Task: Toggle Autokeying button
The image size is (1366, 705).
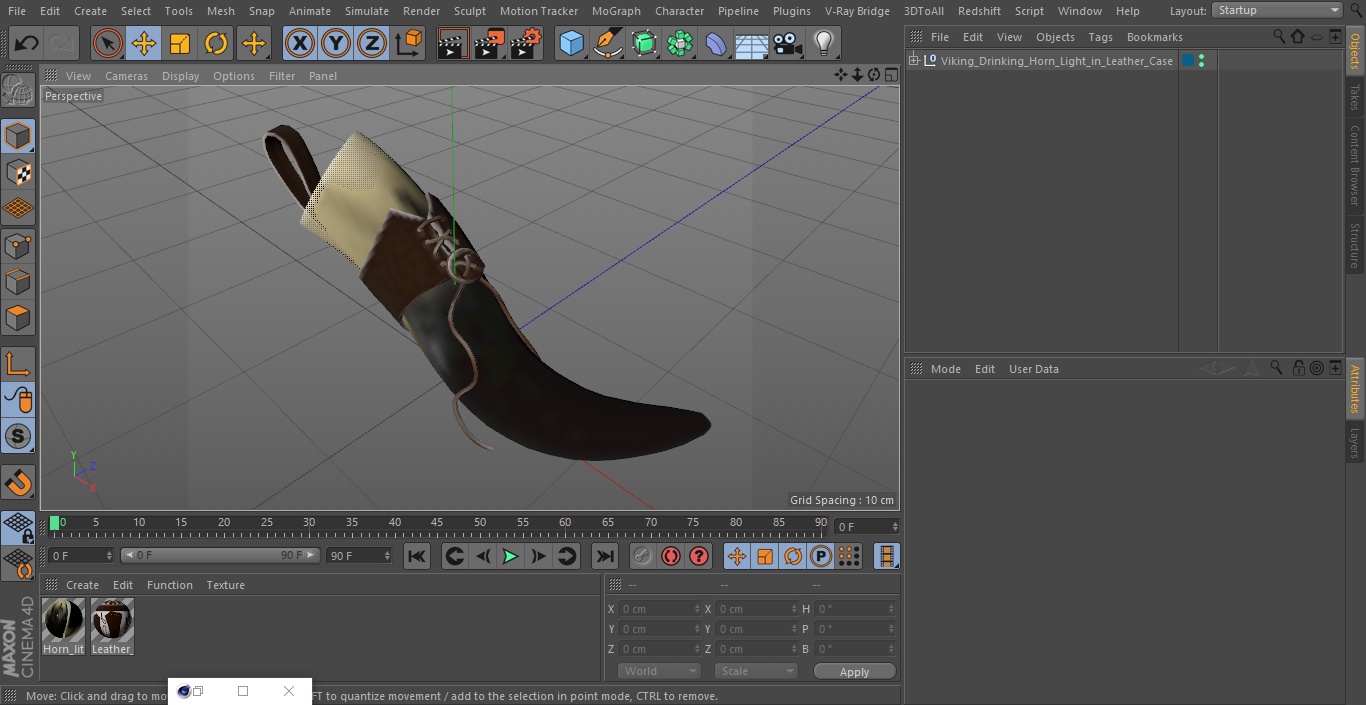Action: [671, 556]
